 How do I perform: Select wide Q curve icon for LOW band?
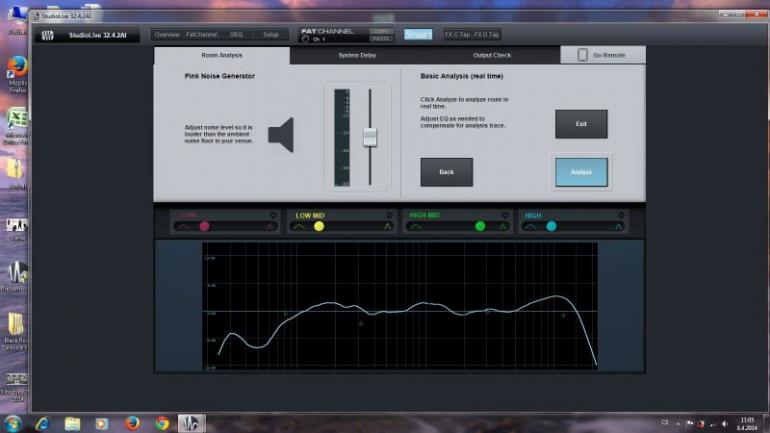pos(183,226)
